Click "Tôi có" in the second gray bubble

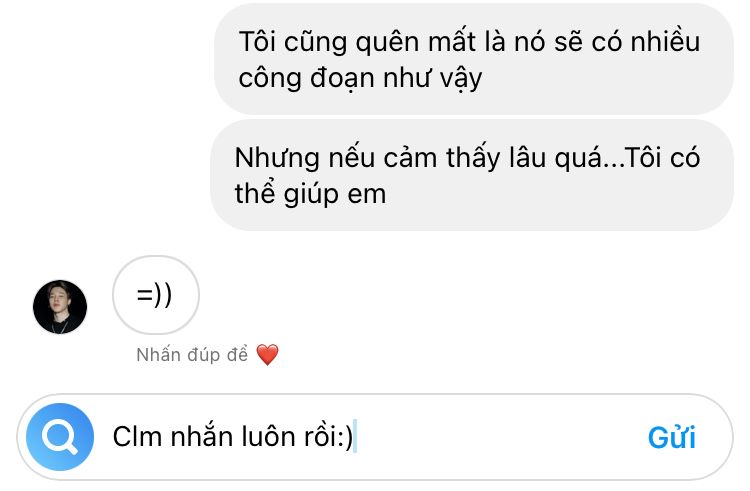[662, 158]
